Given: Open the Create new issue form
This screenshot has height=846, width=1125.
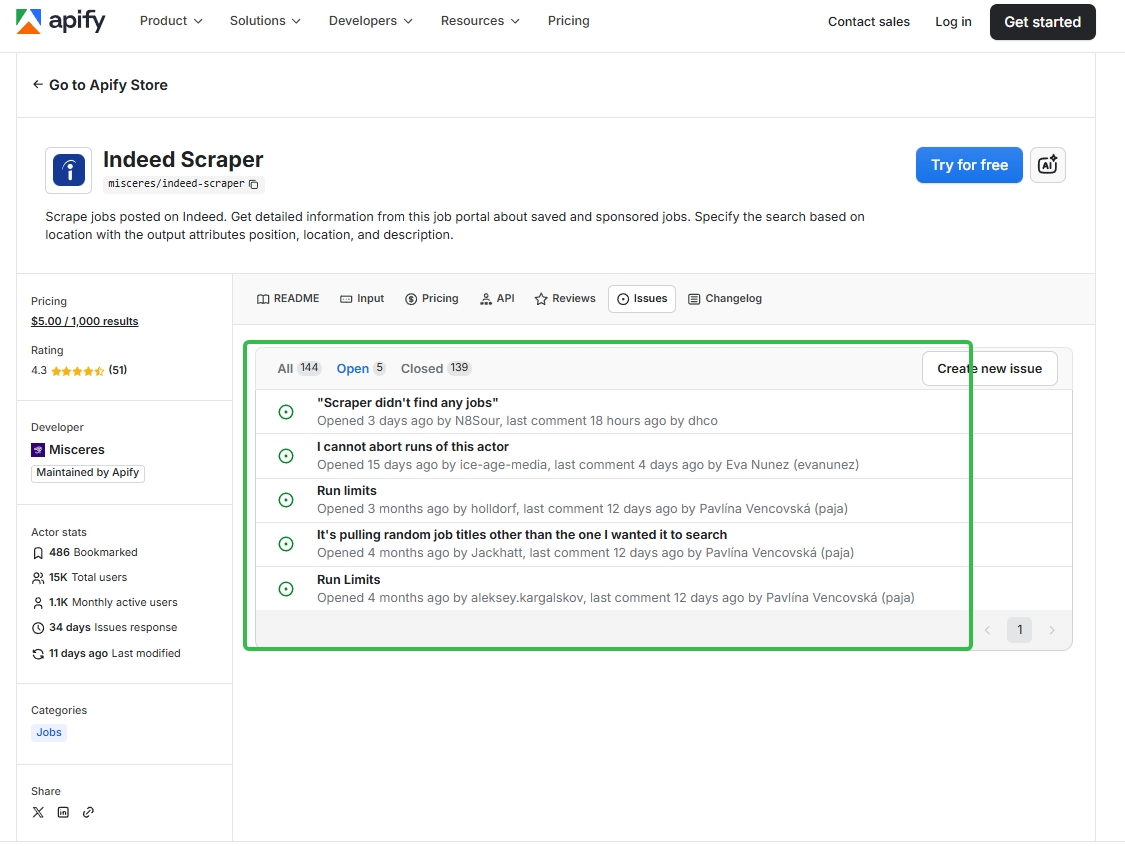Looking at the screenshot, I should 989,368.
